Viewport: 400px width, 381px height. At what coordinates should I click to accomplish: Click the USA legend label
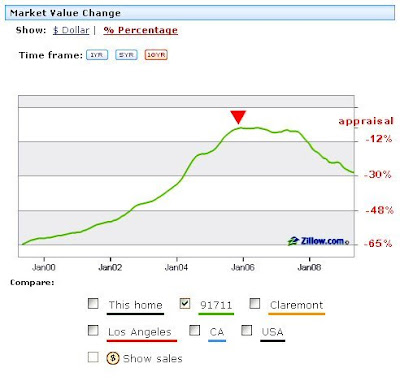pyautogui.click(x=273, y=332)
